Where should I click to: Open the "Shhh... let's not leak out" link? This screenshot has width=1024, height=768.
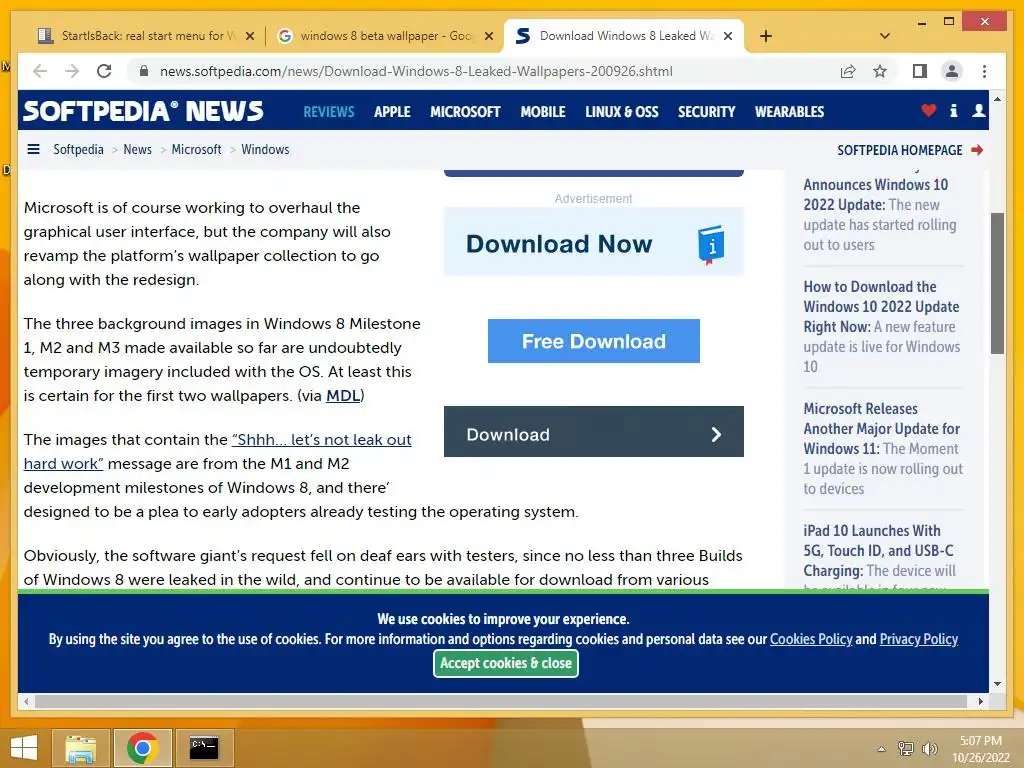[x=321, y=440]
